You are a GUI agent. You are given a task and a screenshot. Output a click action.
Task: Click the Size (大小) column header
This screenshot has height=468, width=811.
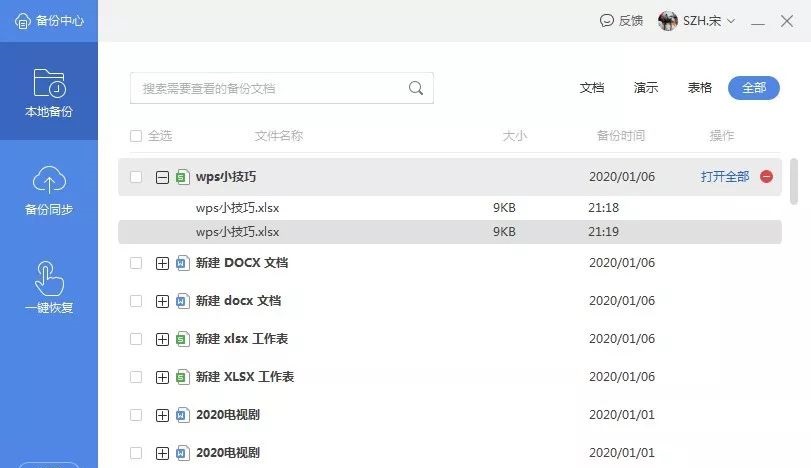tap(515, 136)
